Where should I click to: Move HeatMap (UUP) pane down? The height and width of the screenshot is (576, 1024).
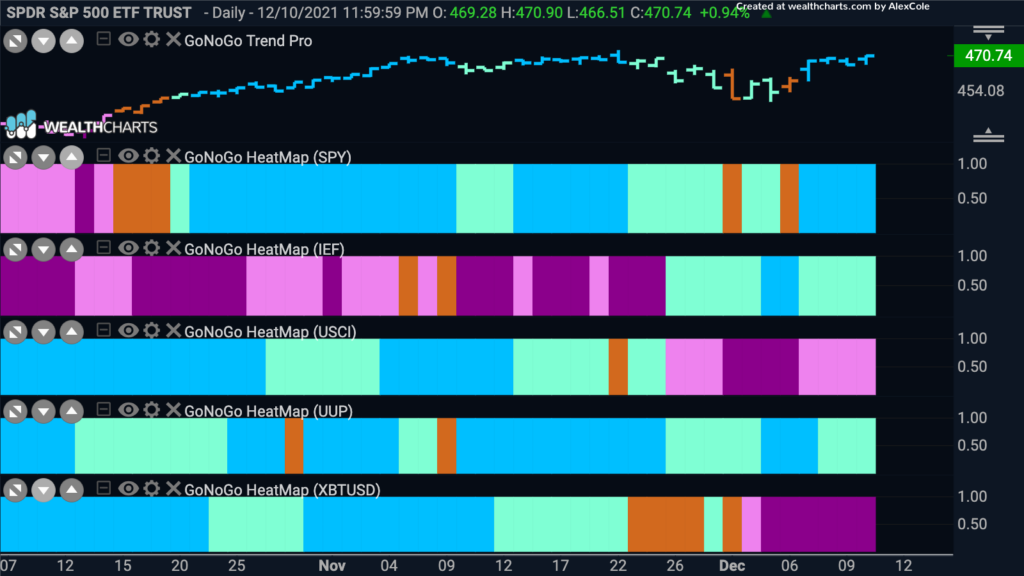43,411
